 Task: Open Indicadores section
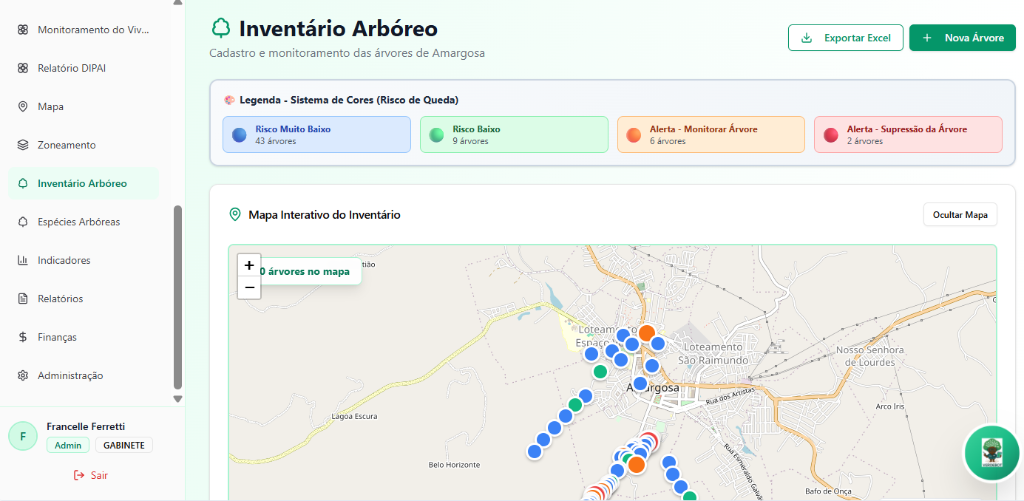coord(84,261)
